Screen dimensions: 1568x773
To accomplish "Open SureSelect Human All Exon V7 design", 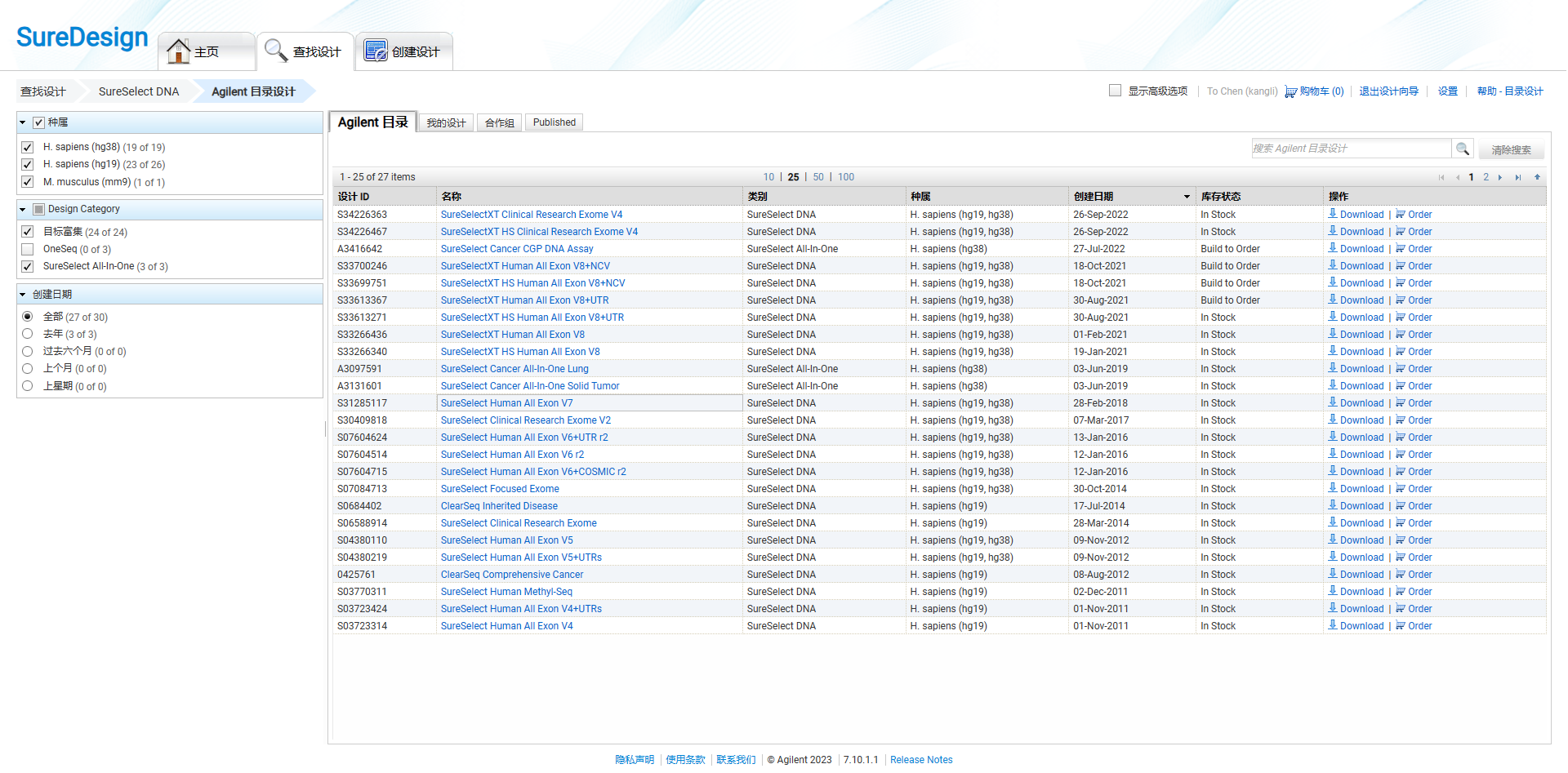I will [506, 403].
